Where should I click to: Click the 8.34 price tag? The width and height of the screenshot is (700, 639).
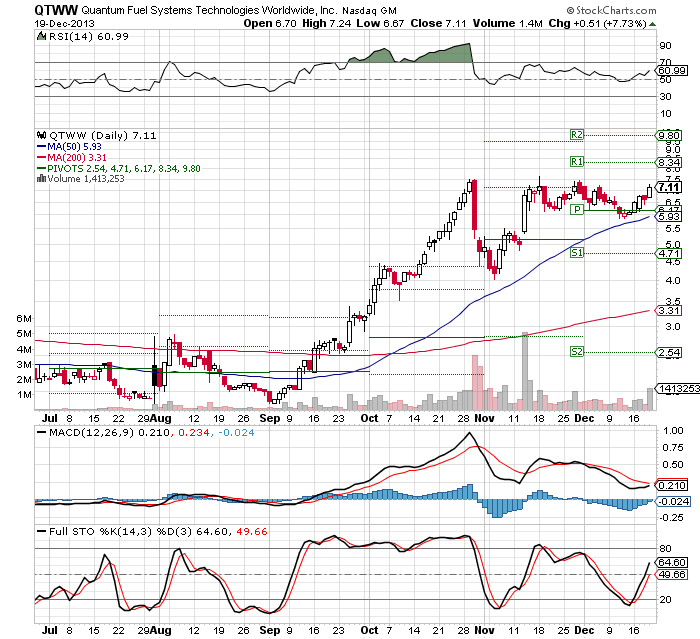click(x=669, y=162)
